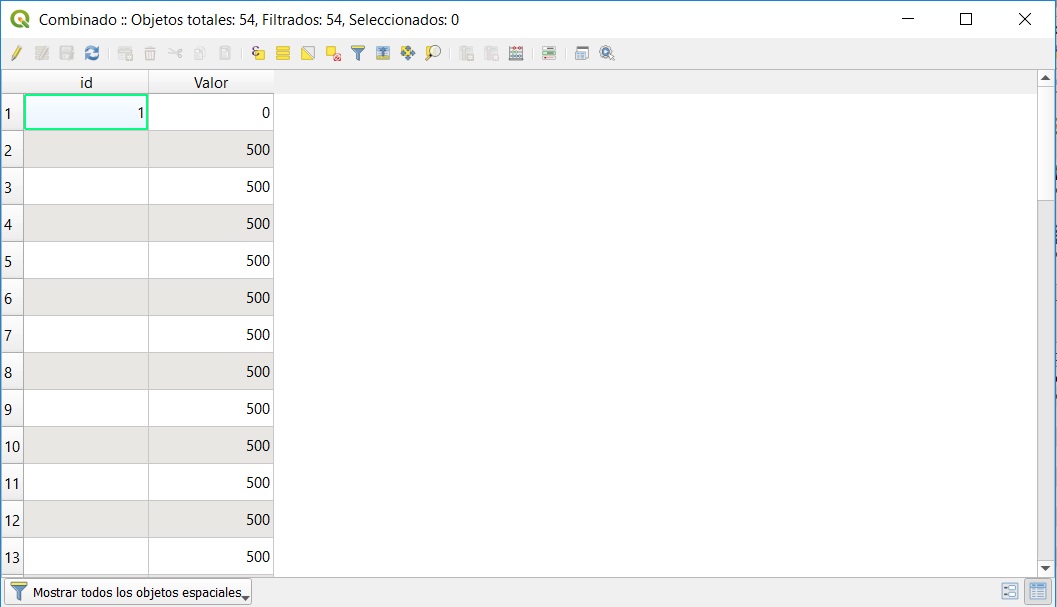1057x607 pixels.
Task: Select row 5 via its row header
Action: (x=12, y=261)
